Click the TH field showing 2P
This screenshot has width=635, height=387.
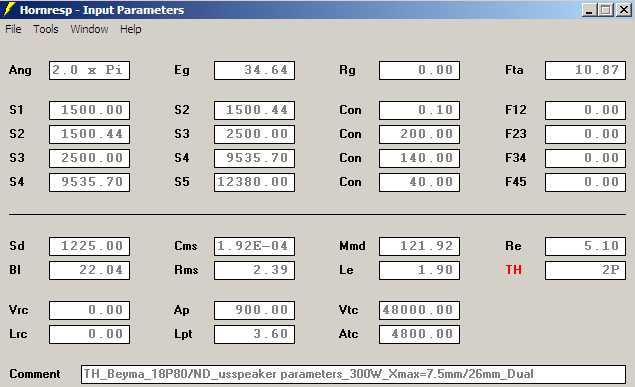(585, 270)
